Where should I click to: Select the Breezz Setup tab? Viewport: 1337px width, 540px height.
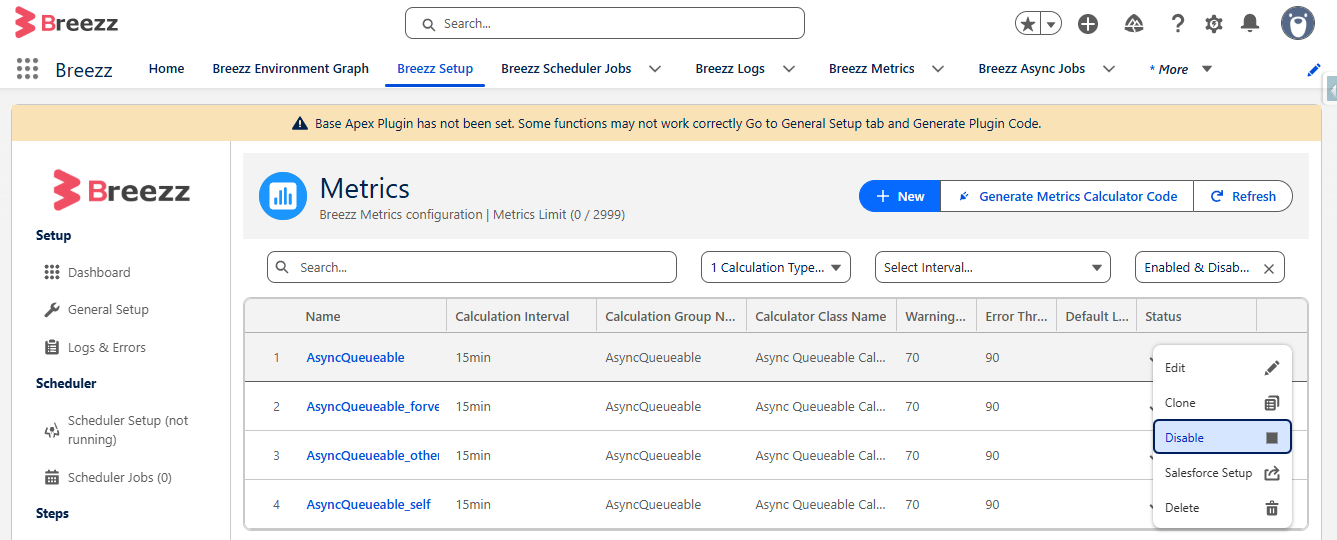(x=435, y=69)
